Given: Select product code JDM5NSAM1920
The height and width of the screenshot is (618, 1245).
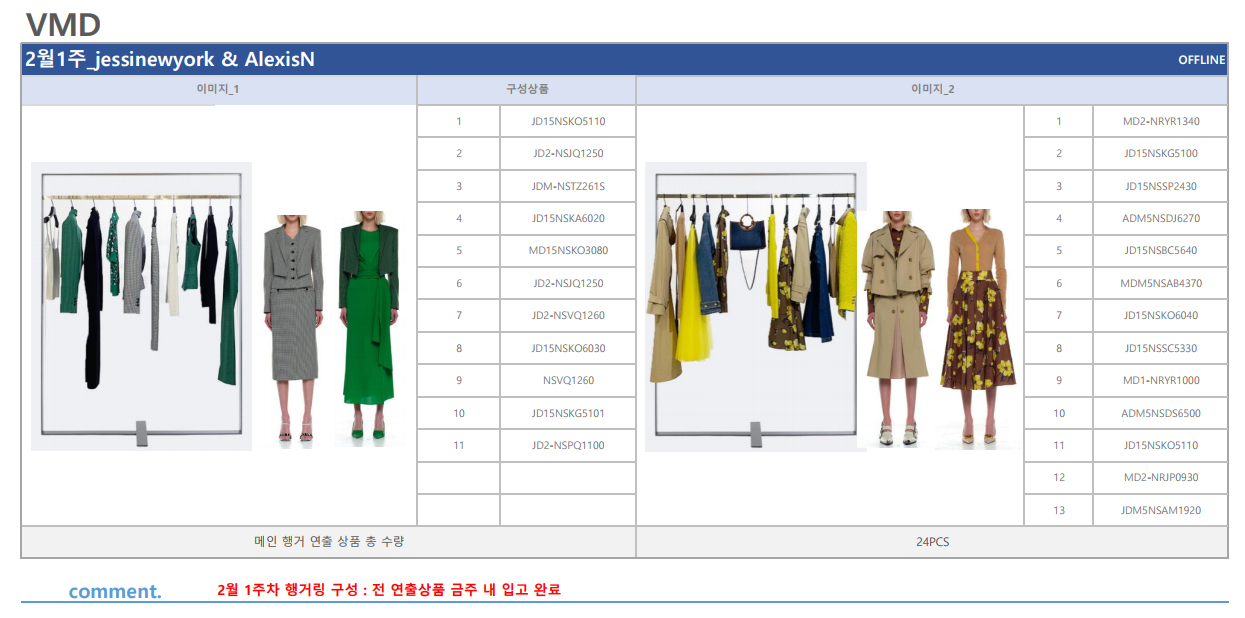Looking at the screenshot, I should (1161, 510).
